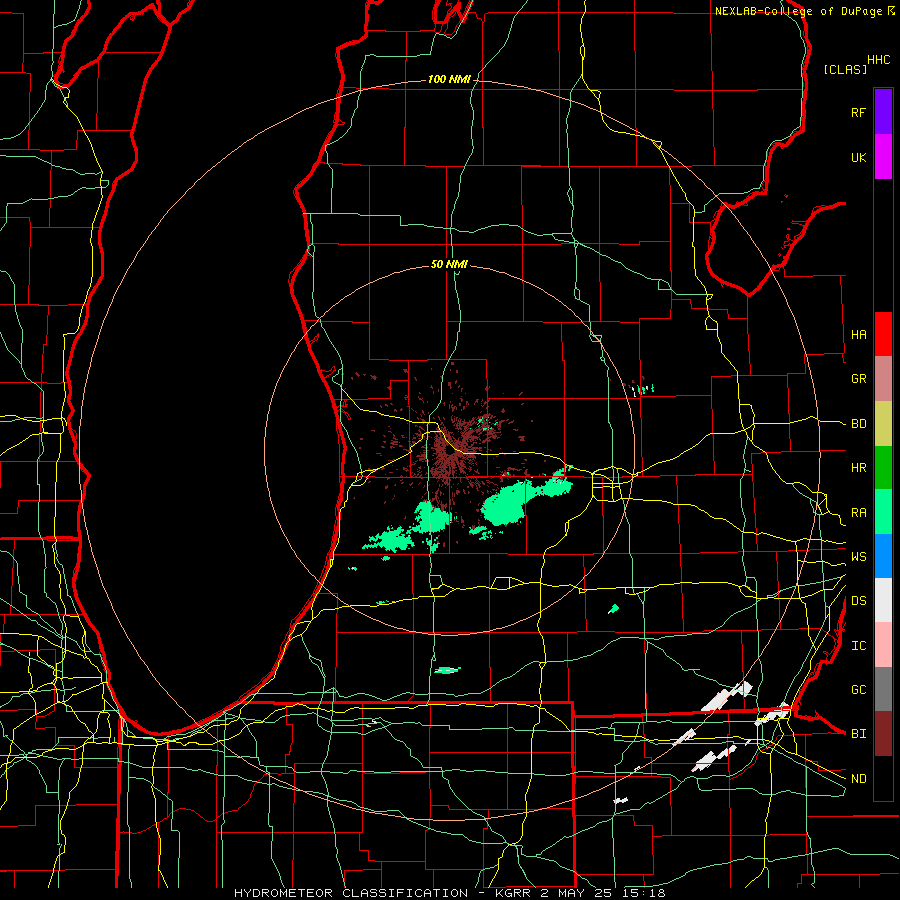
Task: Click the blue WS legend swatch
Action: tap(883, 556)
